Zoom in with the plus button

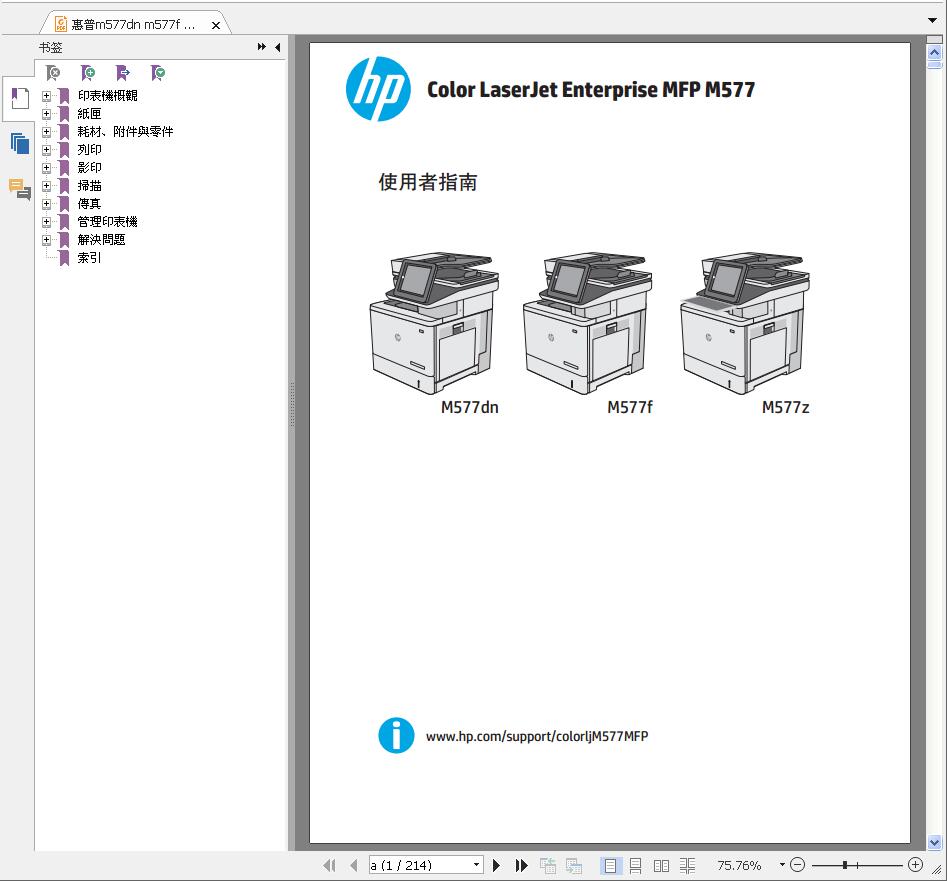(916, 865)
